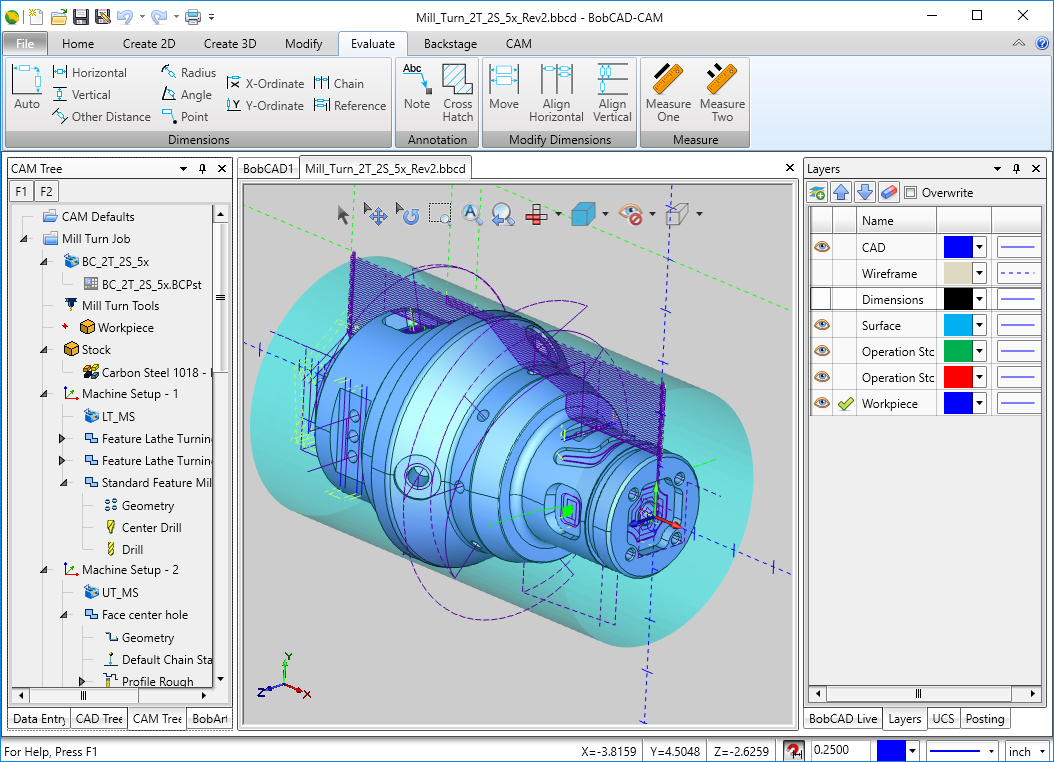Viewport: 1054px width, 762px height.
Task: Click the Cross Hatch annotation tool
Action: pyautogui.click(x=457, y=90)
